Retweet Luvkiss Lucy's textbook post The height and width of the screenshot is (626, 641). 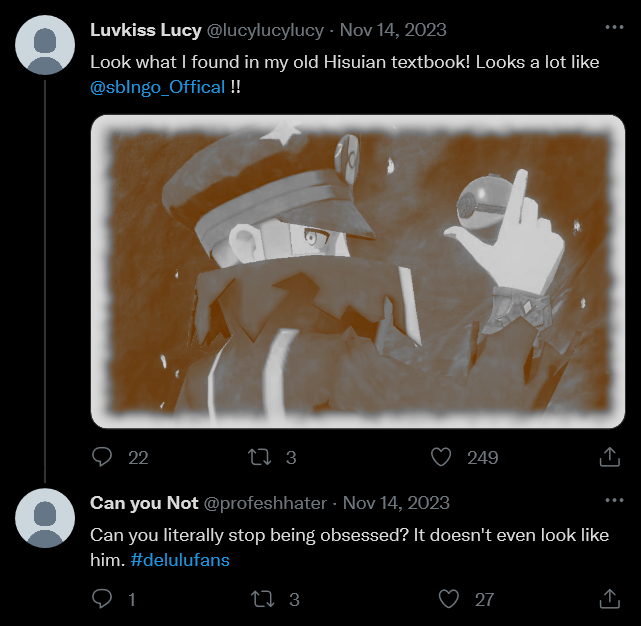pos(258,457)
